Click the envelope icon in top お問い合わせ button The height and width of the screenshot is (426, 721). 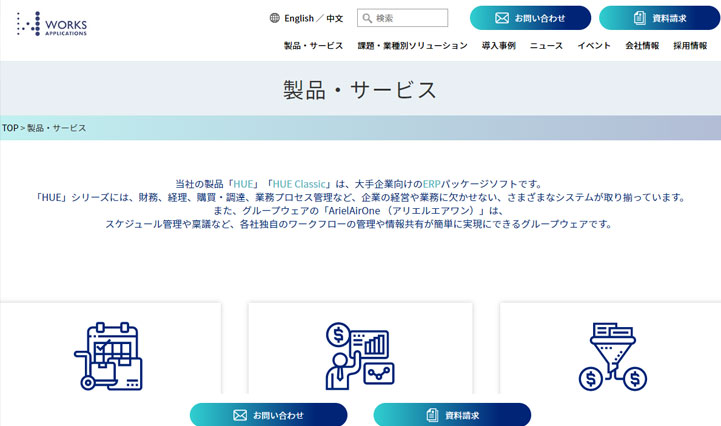[x=502, y=18]
